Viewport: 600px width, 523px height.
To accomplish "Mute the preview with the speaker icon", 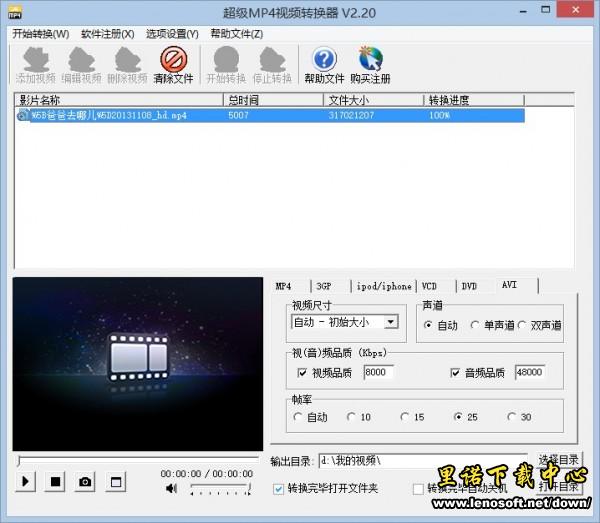I will click(171, 488).
